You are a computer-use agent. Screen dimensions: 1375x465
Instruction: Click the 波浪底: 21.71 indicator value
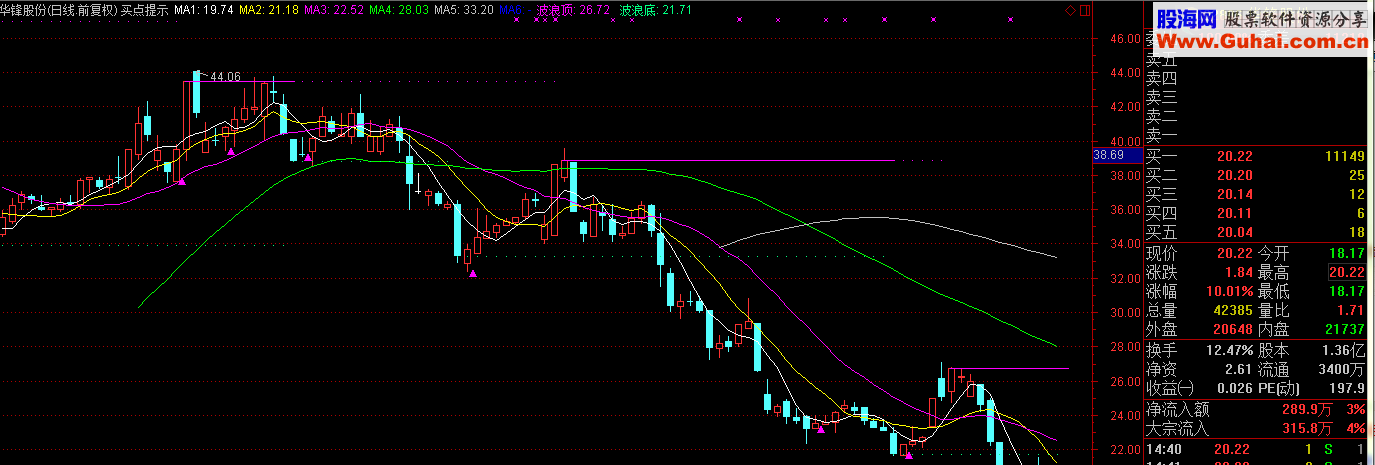click(656, 9)
